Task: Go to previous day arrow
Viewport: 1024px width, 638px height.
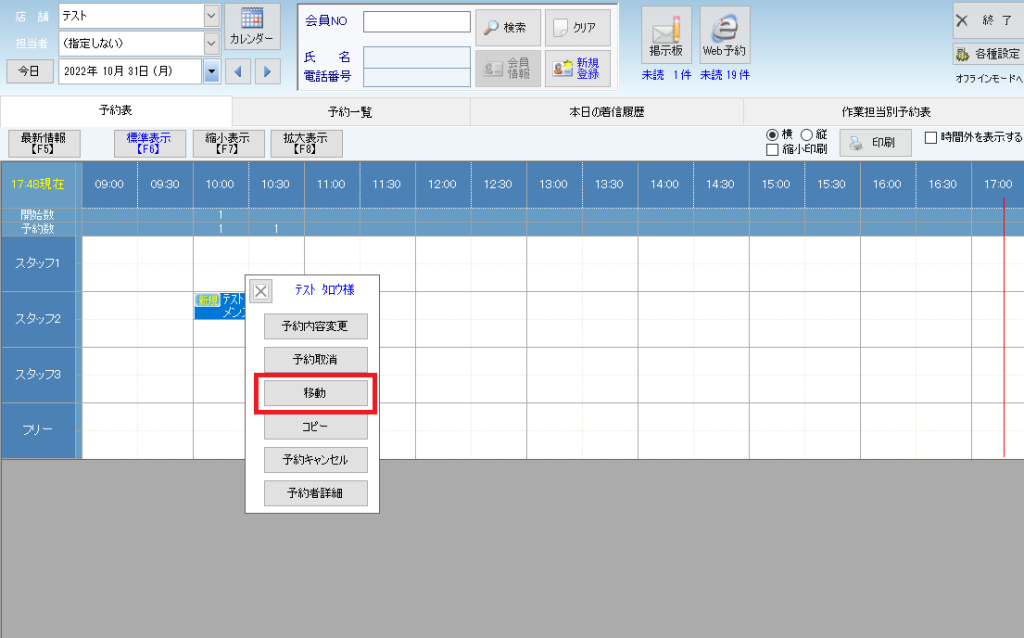Action: pos(238,71)
